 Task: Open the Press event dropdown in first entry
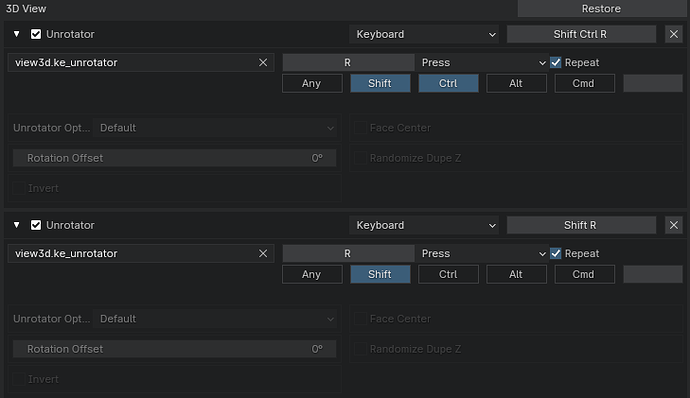pyautogui.click(x=482, y=63)
